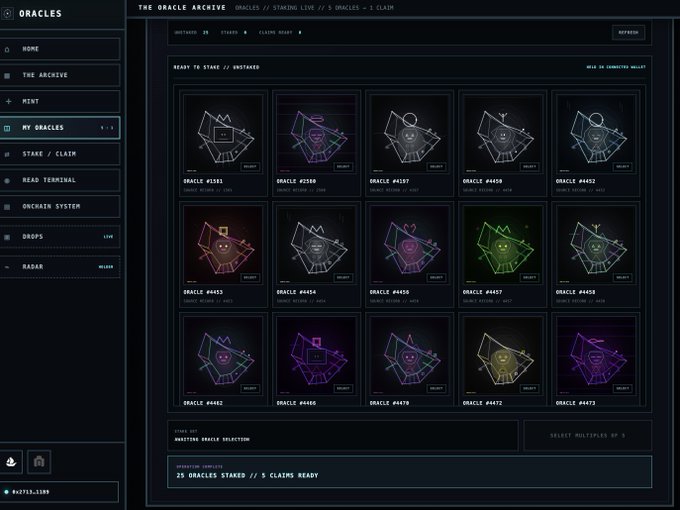The width and height of the screenshot is (680, 510).
Task: Select Oracle #4454 via its Select button
Action: pos(343,278)
